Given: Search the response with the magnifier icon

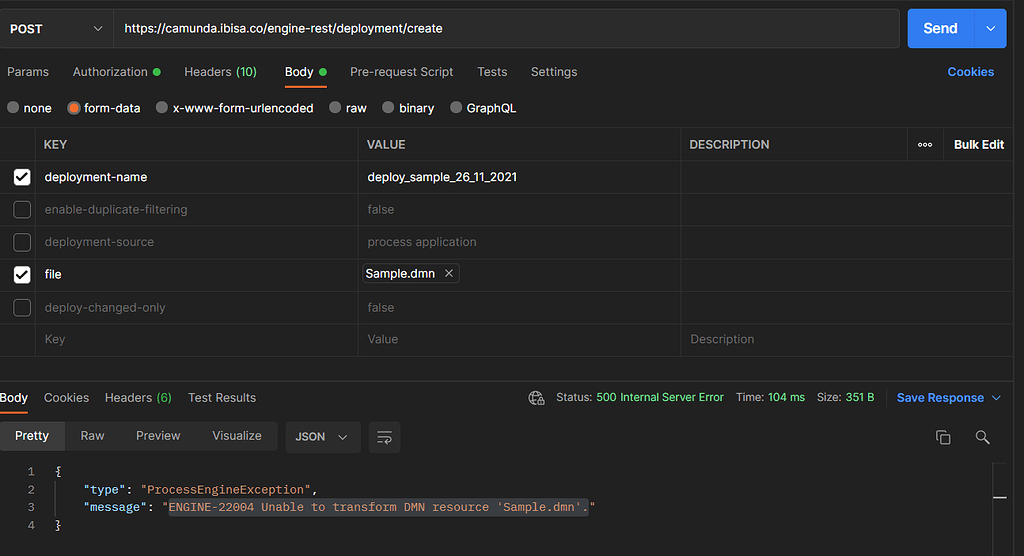Looking at the screenshot, I should 982,437.
